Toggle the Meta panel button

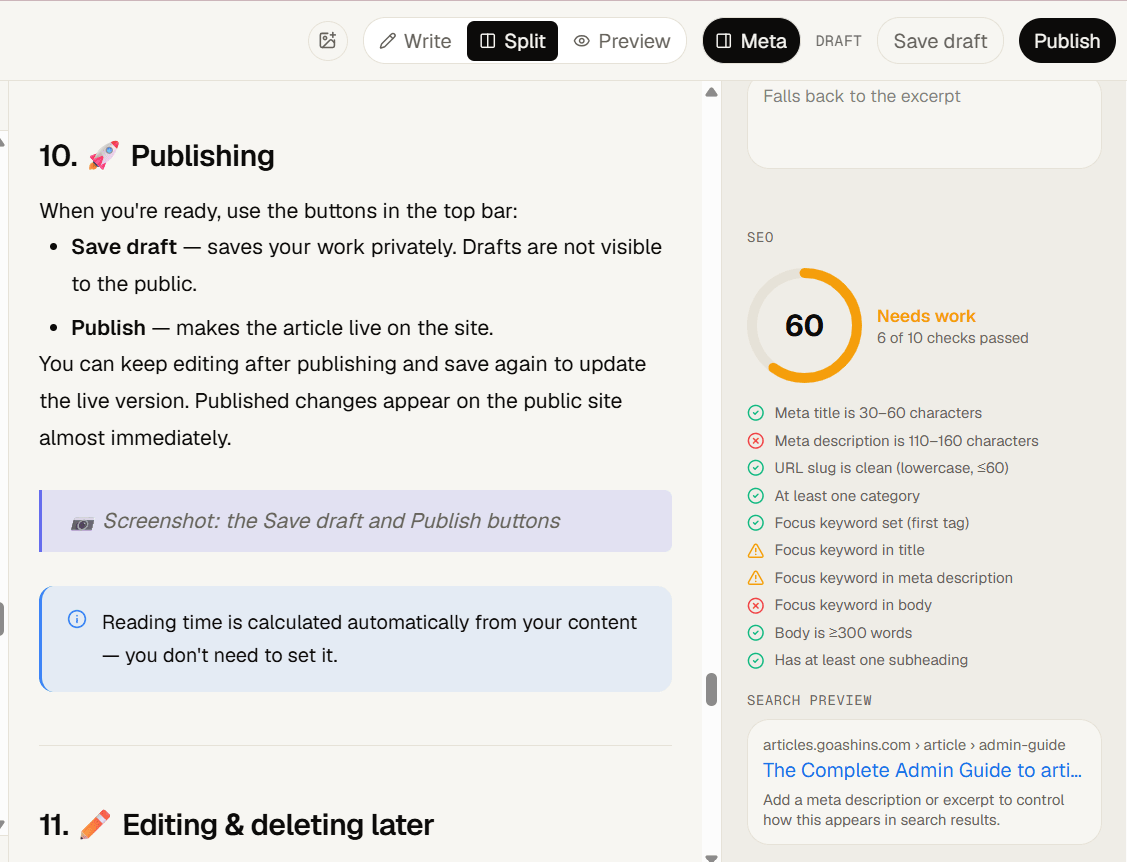click(751, 41)
